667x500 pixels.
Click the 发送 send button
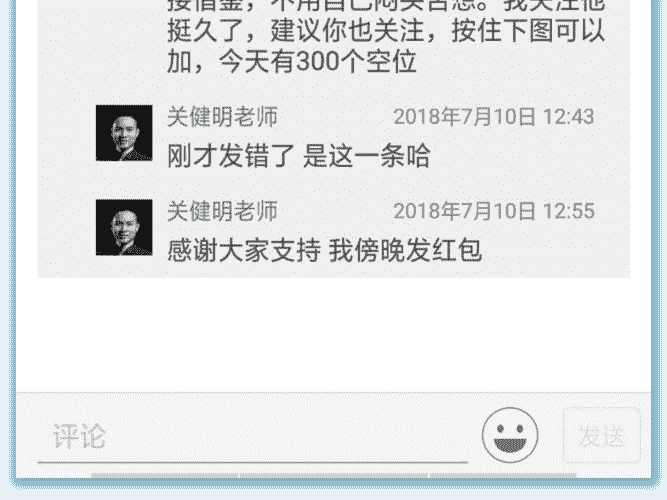(x=601, y=435)
